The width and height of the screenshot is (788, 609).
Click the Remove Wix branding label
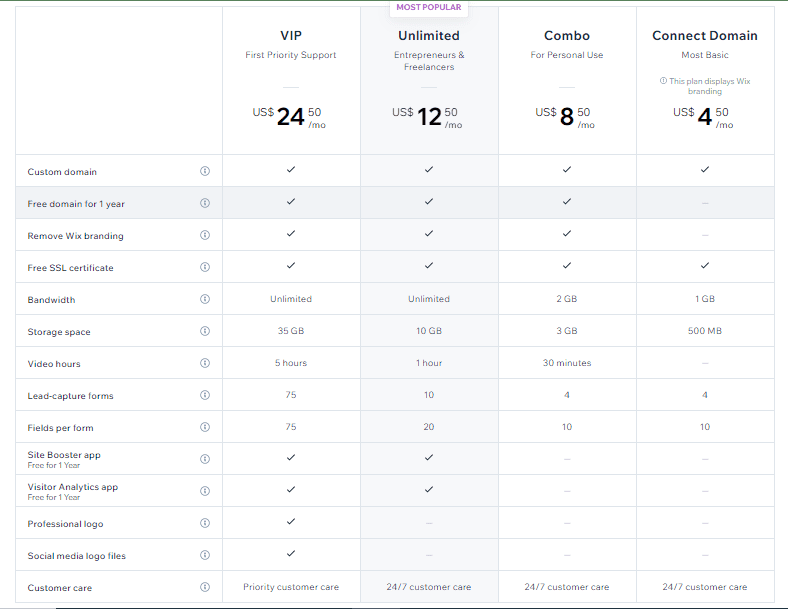click(x=75, y=236)
